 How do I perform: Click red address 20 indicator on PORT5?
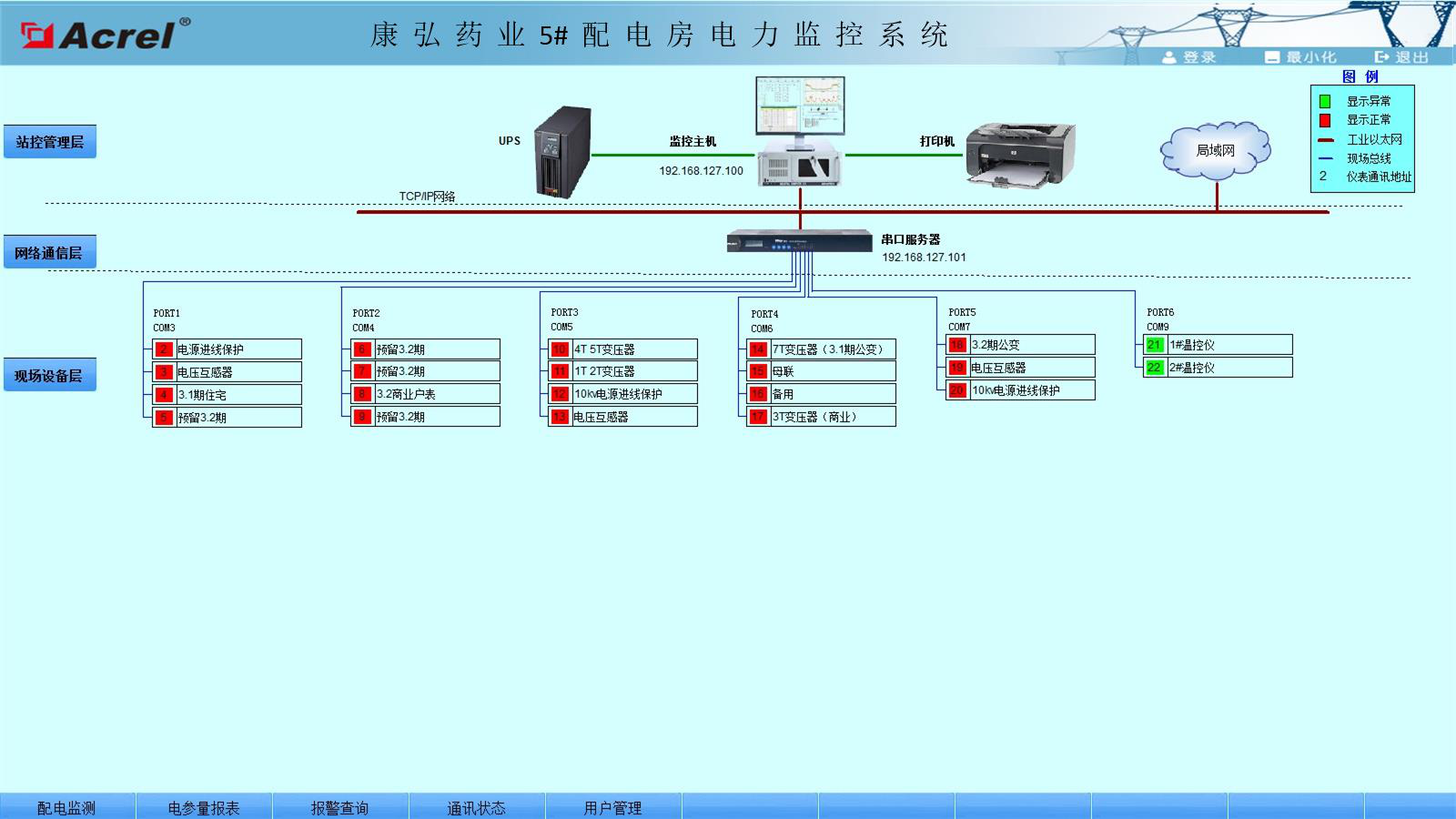tap(957, 390)
